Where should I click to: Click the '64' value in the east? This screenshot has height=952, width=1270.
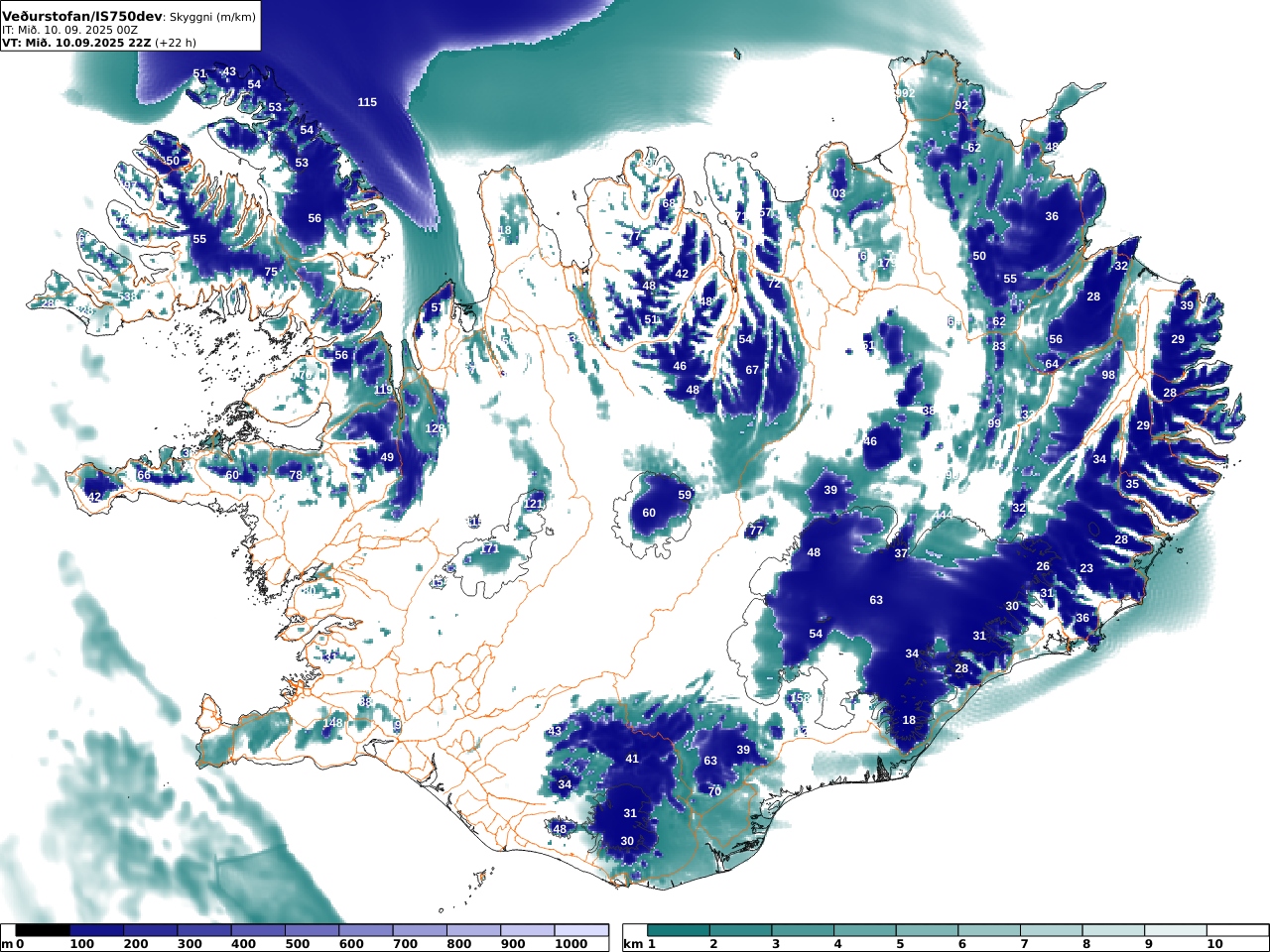1052,364
